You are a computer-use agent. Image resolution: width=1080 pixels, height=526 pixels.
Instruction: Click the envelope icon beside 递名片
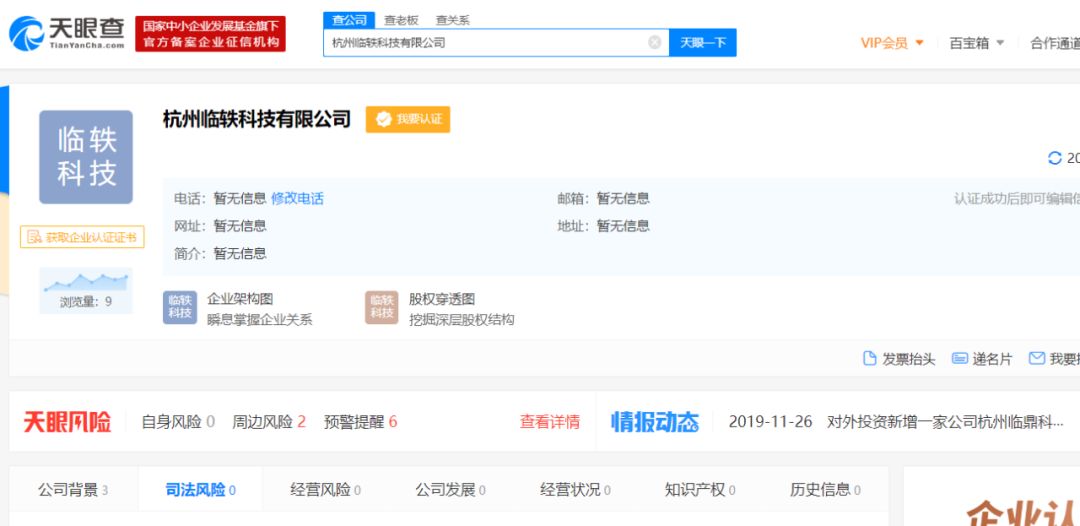tap(1037, 359)
